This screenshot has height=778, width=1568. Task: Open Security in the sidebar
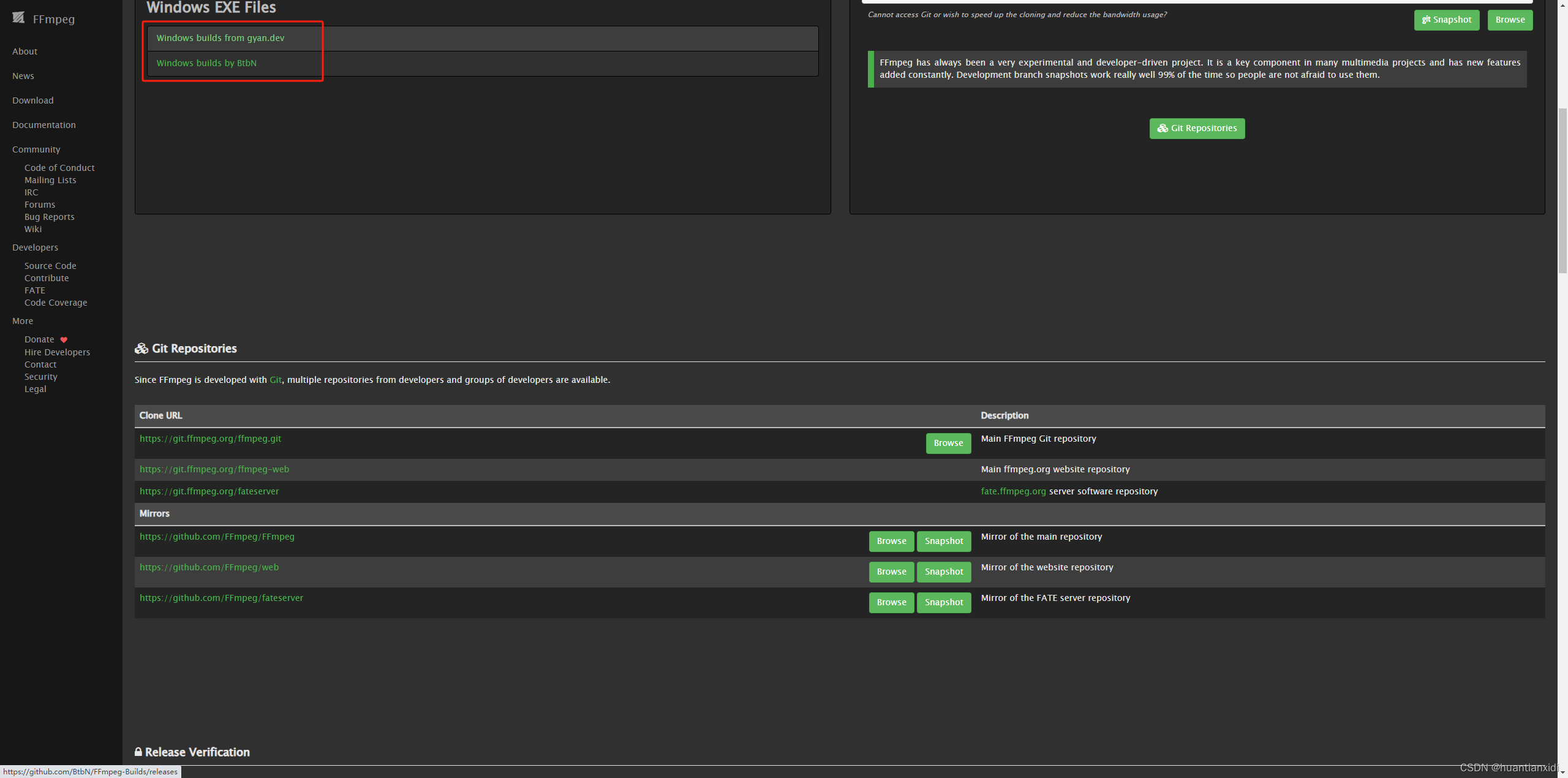pyautogui.click(x=41, y=377)
